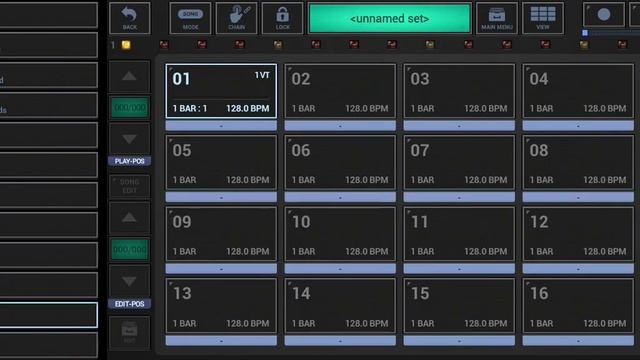
Task: Click the EDIT-POS label
Action: pos(129,304)
